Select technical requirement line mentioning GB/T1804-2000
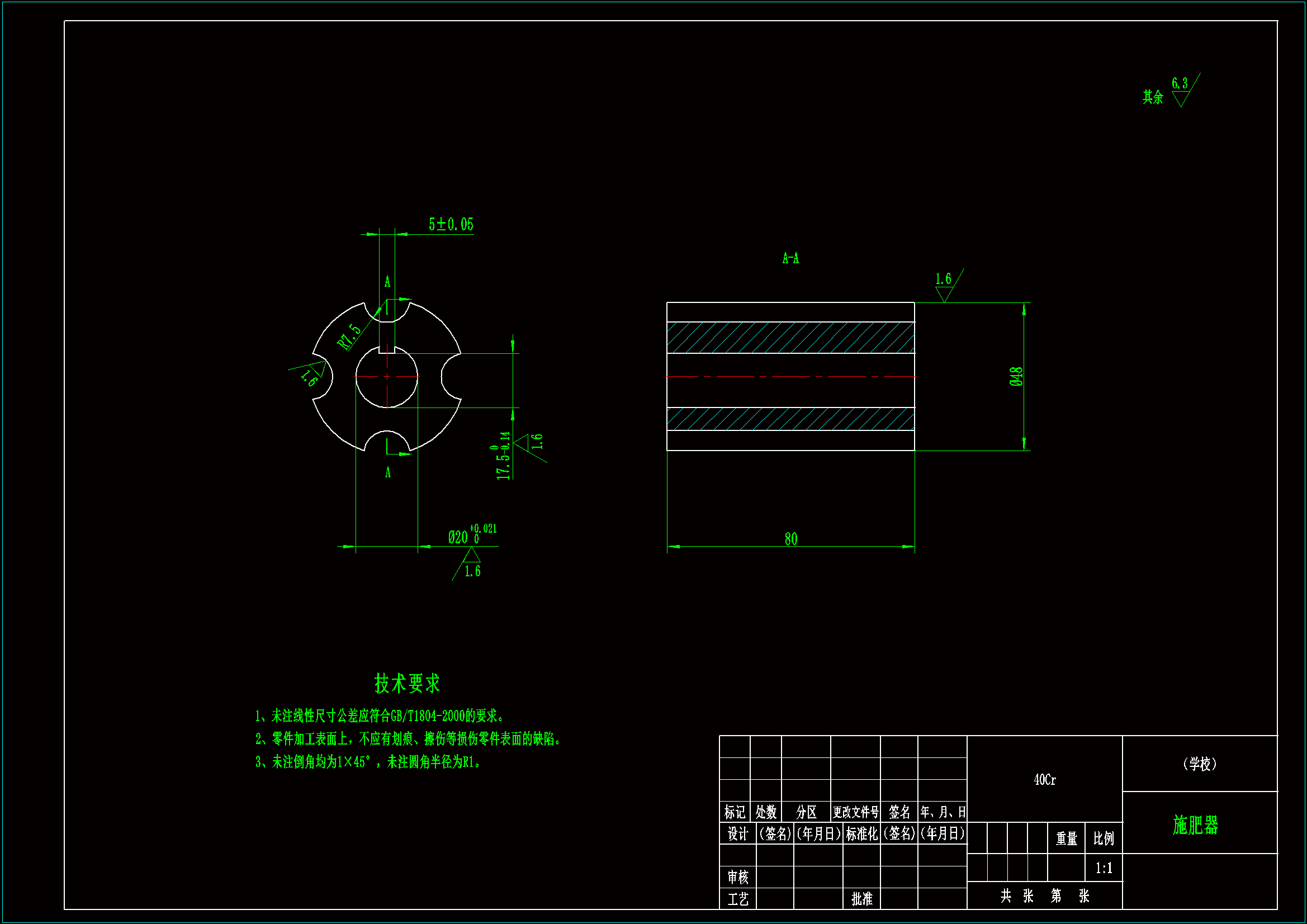Image resolution: width=1307 pixels, height=924 pixels. point(378,715)
